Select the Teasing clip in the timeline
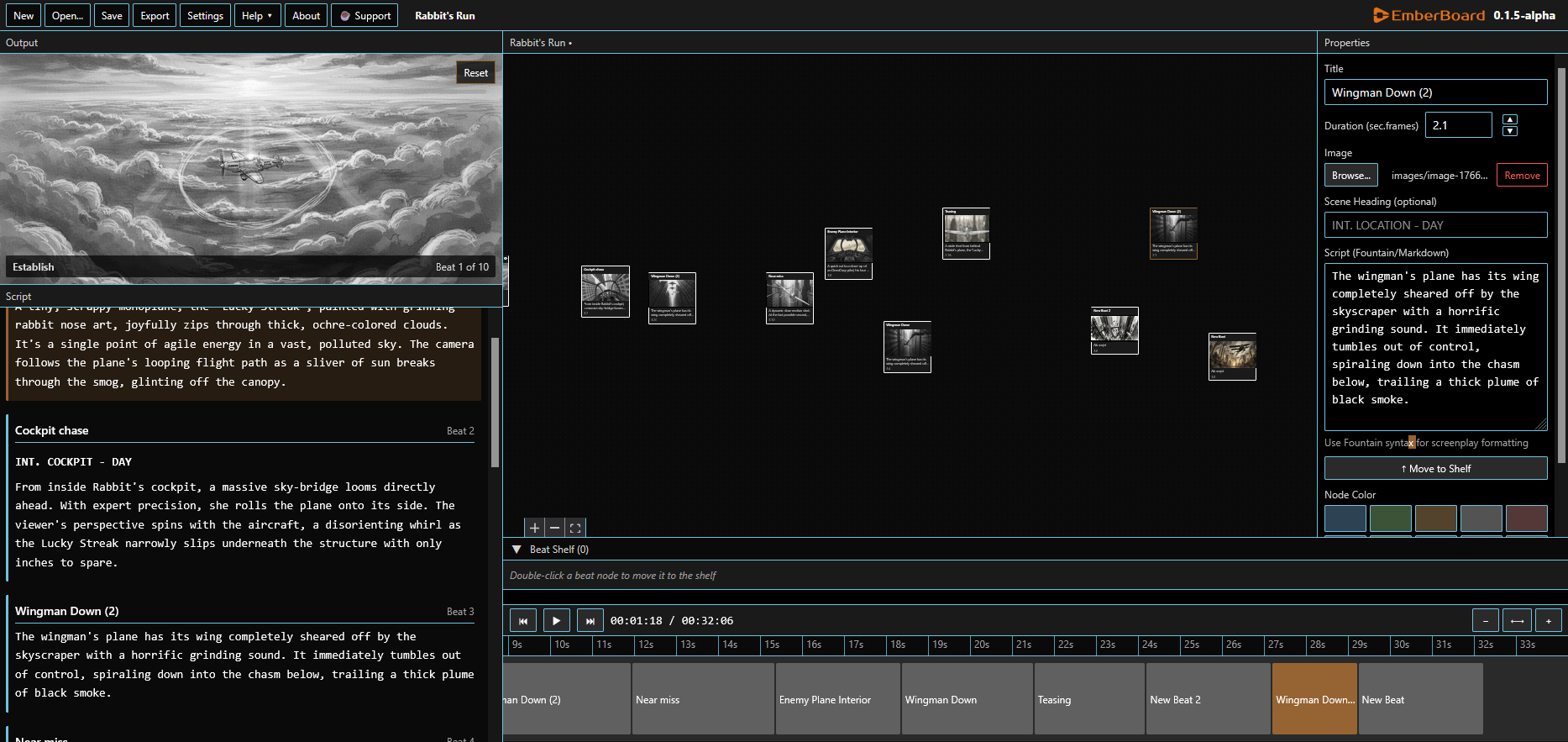Image resolution: width=1568 pixels, height=742 pixels. click(x=1088, y=699)
